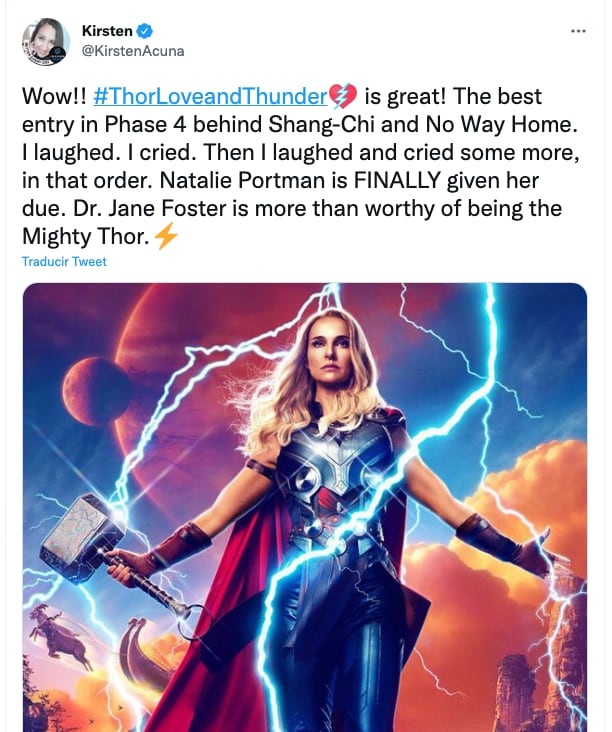
Task: Click the words No Way Home
Action: tap(499, 124)
